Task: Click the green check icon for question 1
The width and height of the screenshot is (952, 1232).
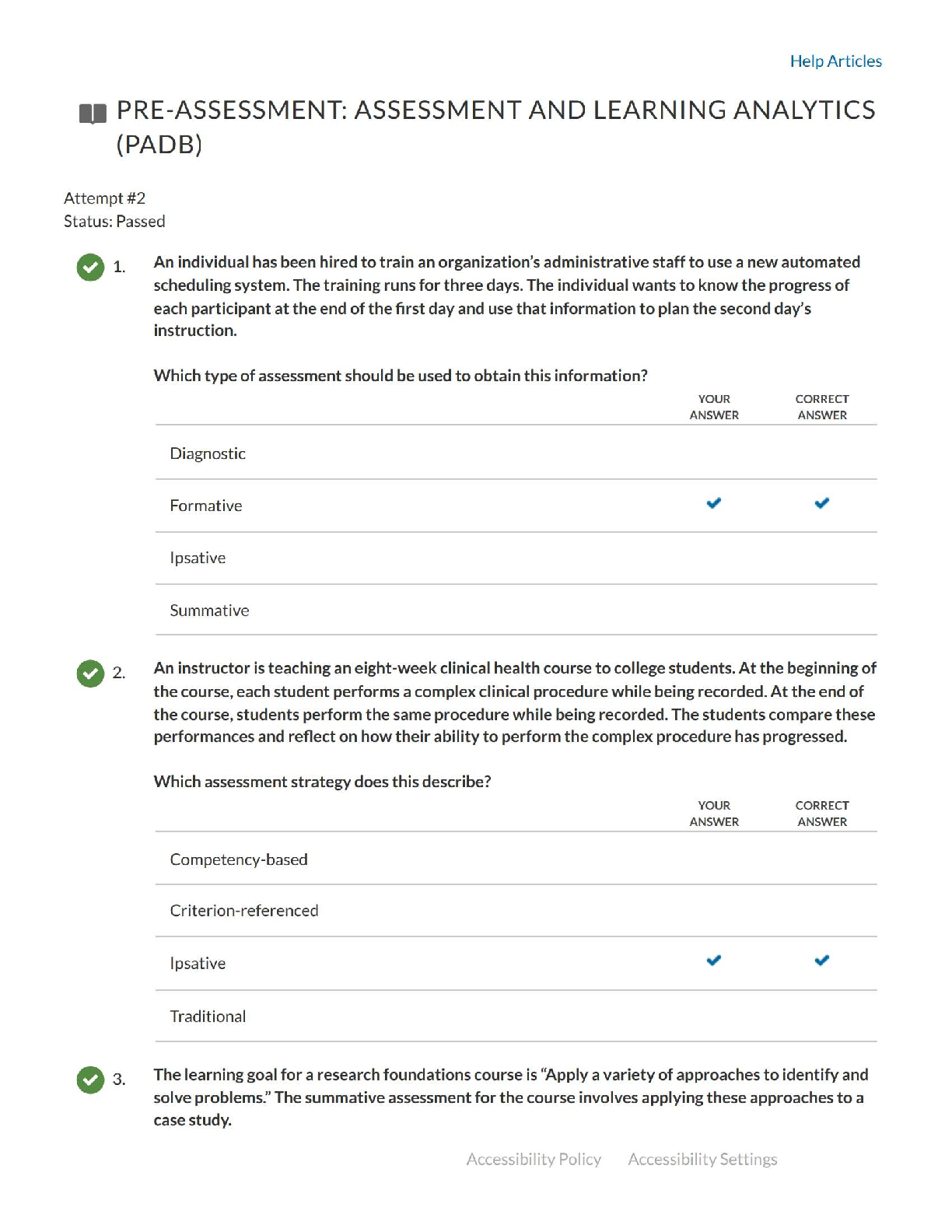Action: pyautogui.click(x=90, y=267)
